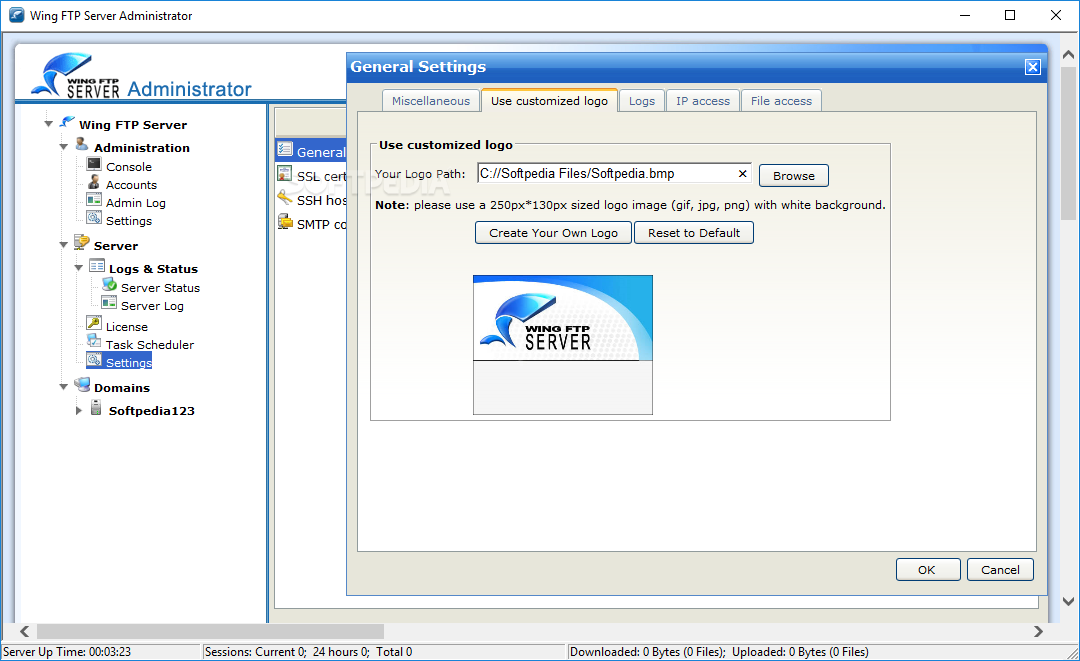This screenshot has width=1080, height=661.
Task: Open Task Scheduler tree item
Action: [149, 344]
